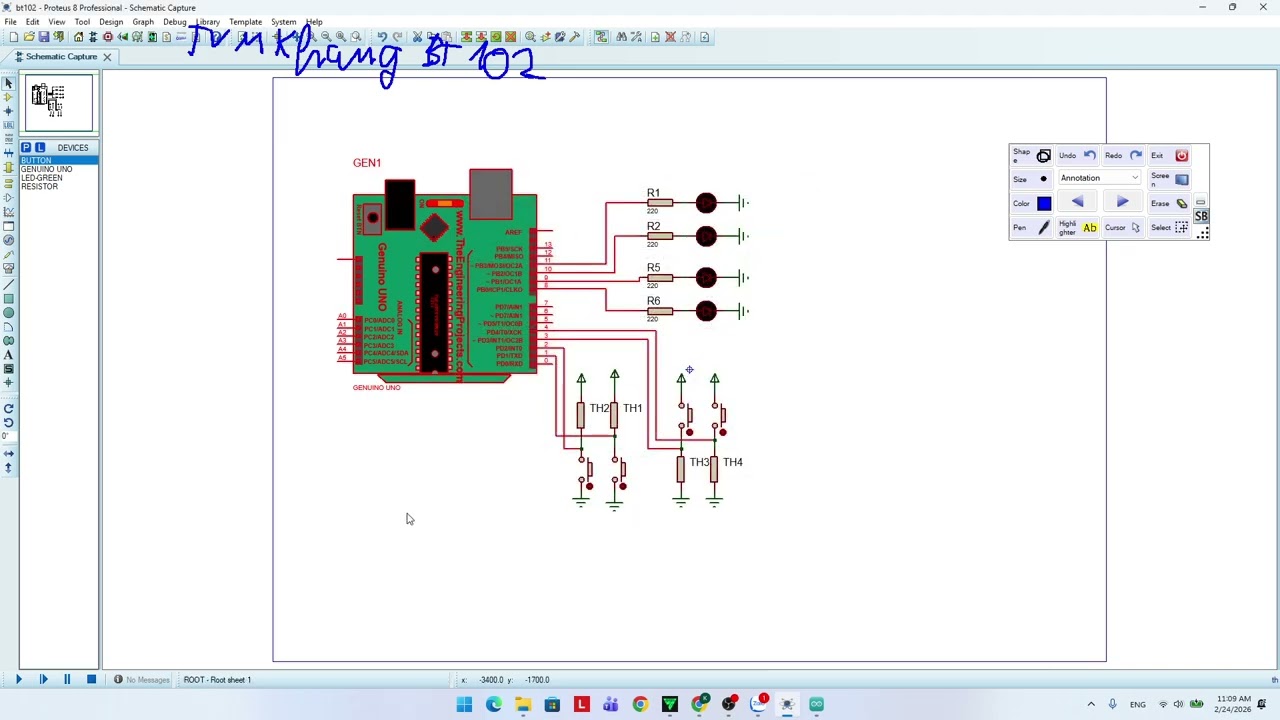Click the Rotate Anti-Clockwise icon
1280x720 pixels.
(8, 422)
